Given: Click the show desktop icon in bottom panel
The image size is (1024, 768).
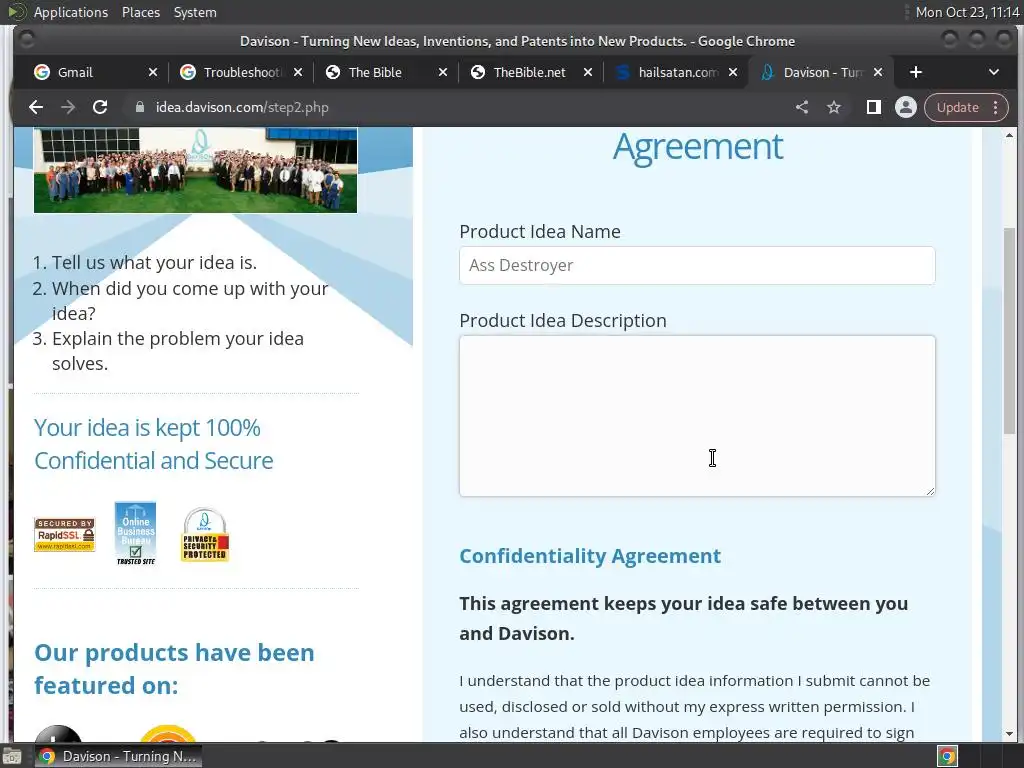Looking at the screenshot, I should coord(12,756).
